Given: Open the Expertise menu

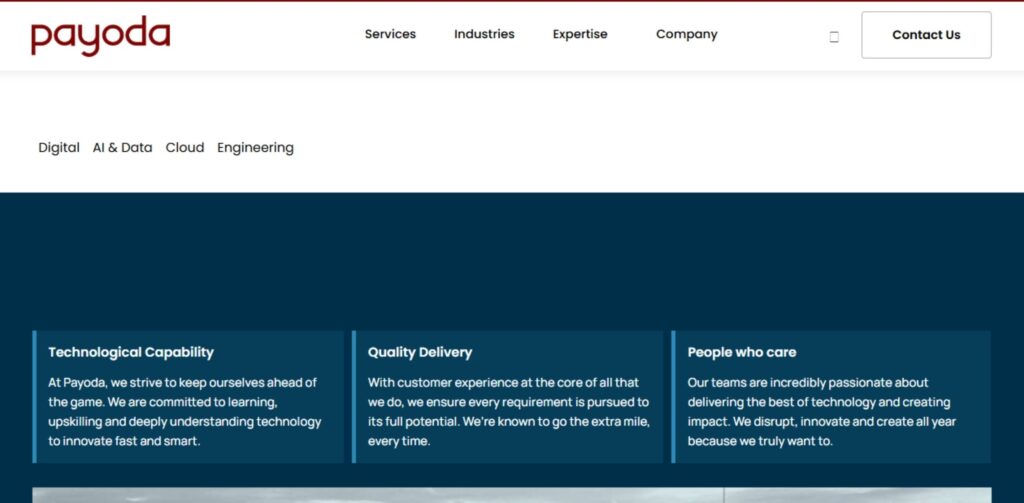Looking at the screenshot, I should point(580,34).
